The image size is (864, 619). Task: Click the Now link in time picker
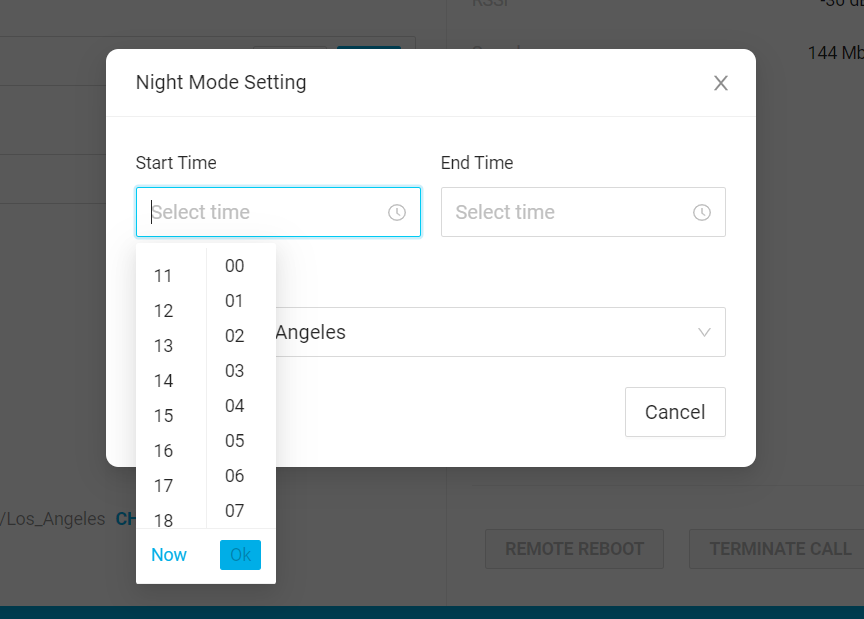[x=169, y=555]
